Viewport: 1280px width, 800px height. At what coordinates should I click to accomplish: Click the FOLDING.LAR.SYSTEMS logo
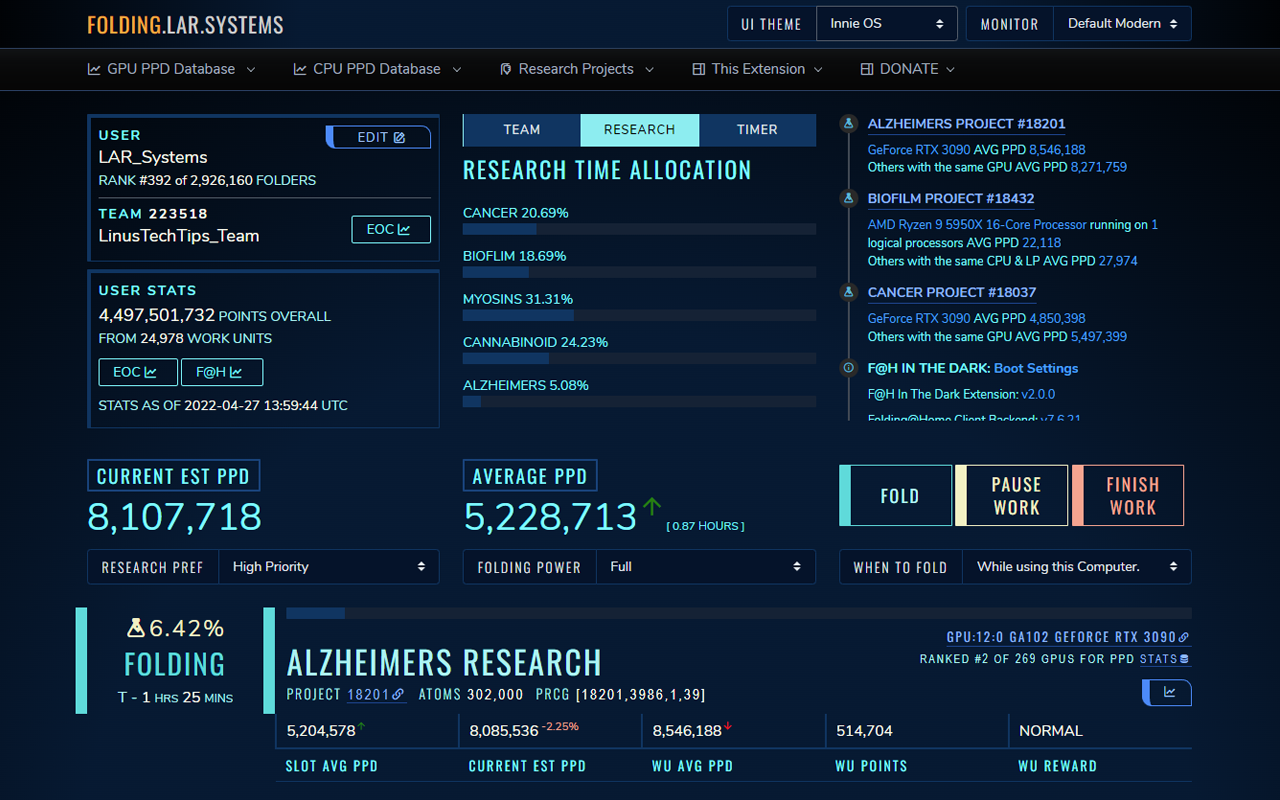(185, 25)
